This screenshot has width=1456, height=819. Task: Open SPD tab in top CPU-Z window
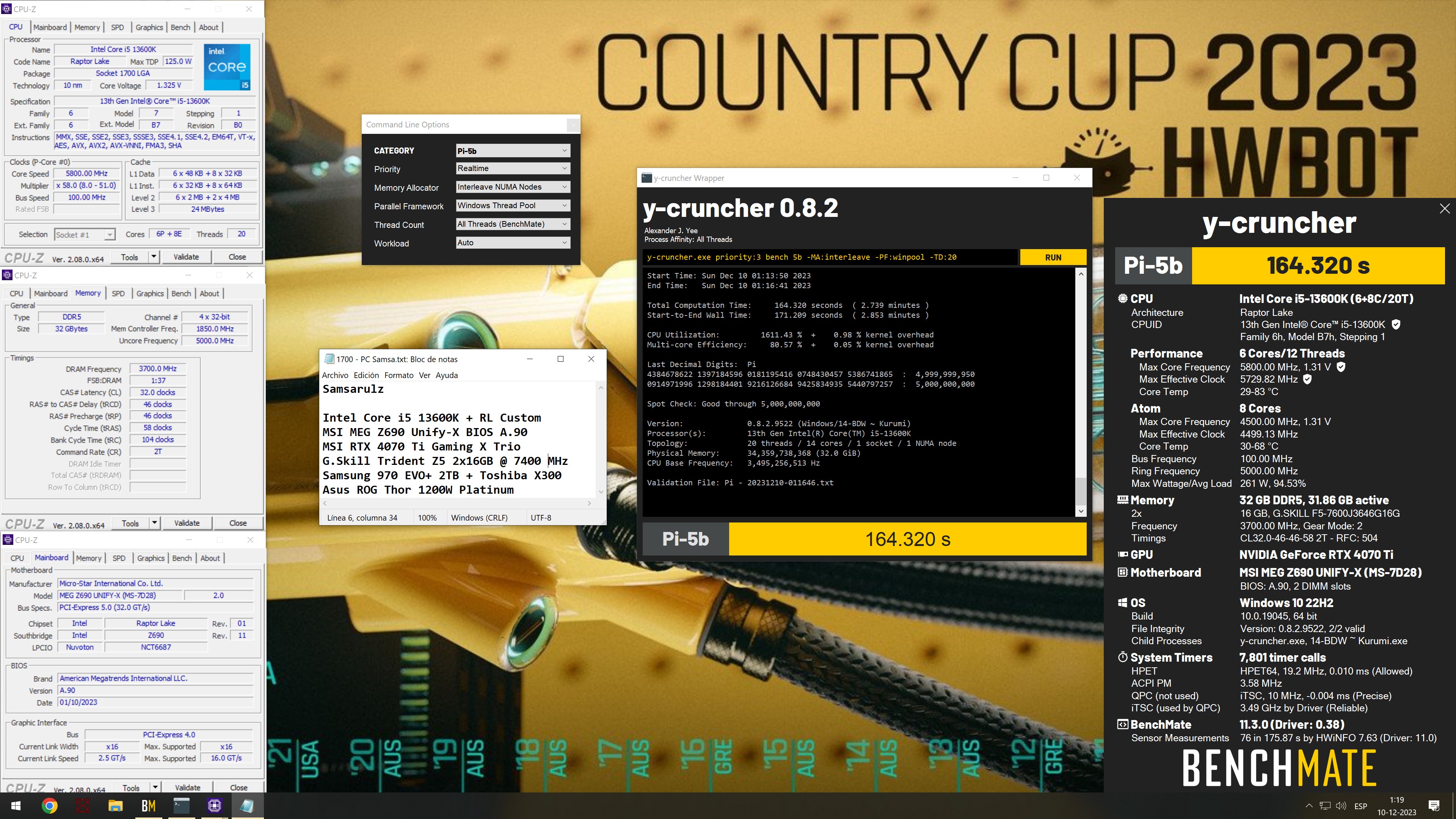pyautogui.click(x=117, y=27)
